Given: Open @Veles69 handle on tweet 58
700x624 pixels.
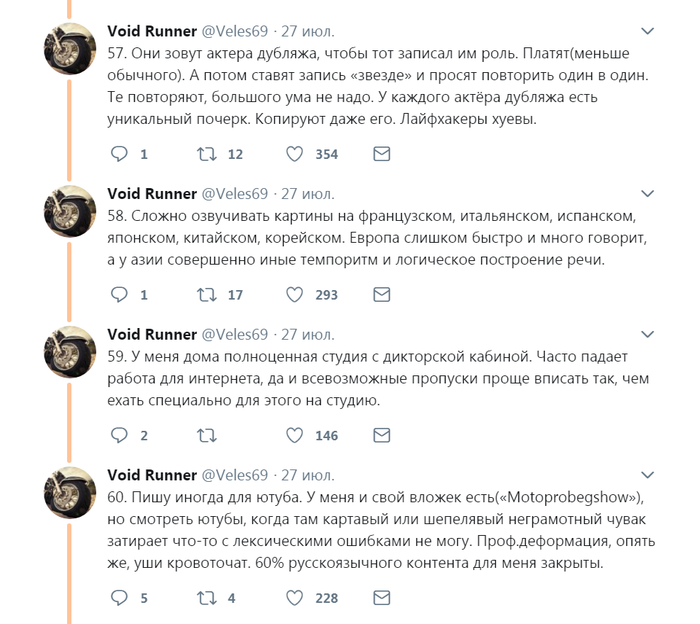Looking at the screenshot, I should (x=235, y=193).
